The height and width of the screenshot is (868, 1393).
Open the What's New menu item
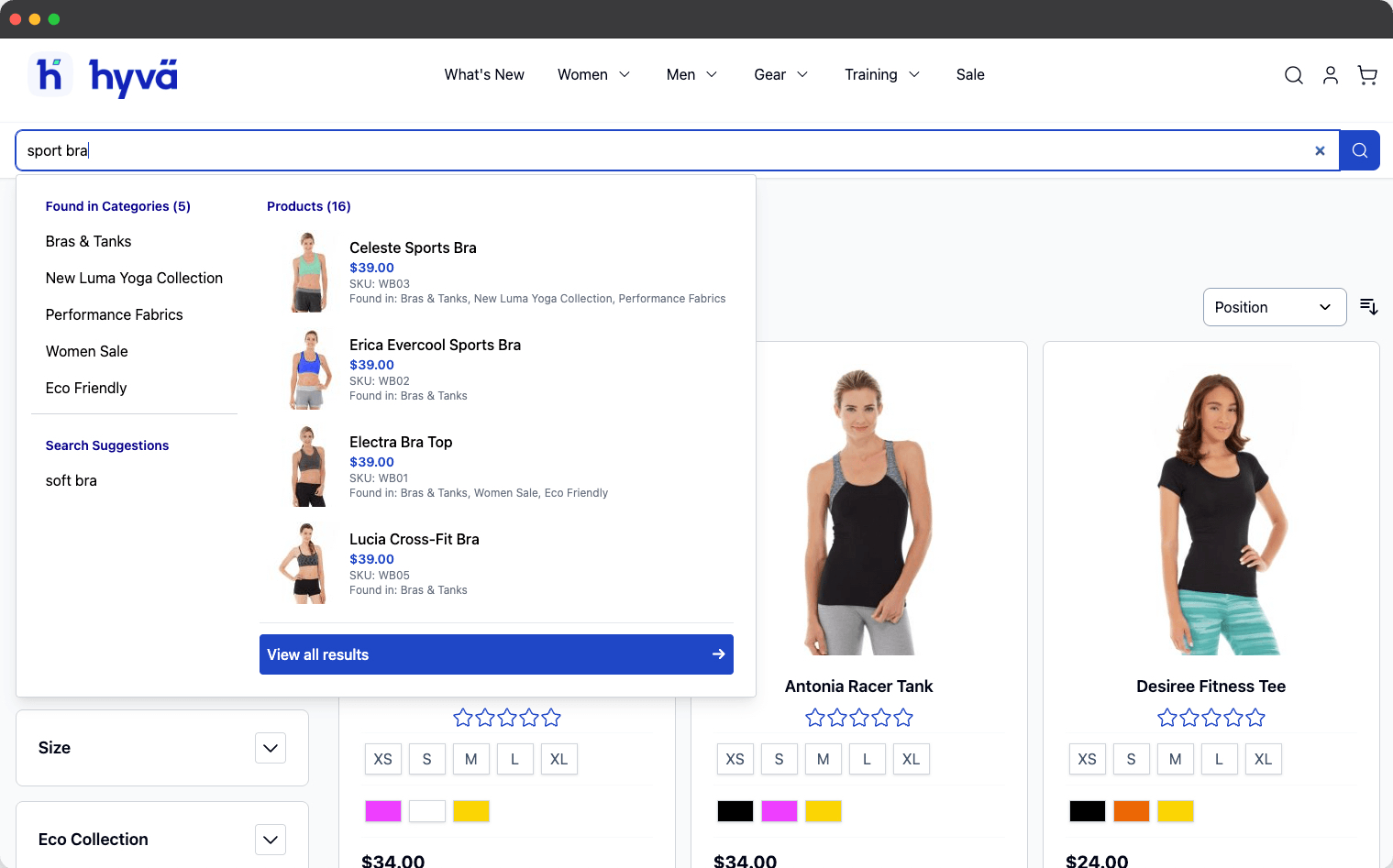[484, 75]
